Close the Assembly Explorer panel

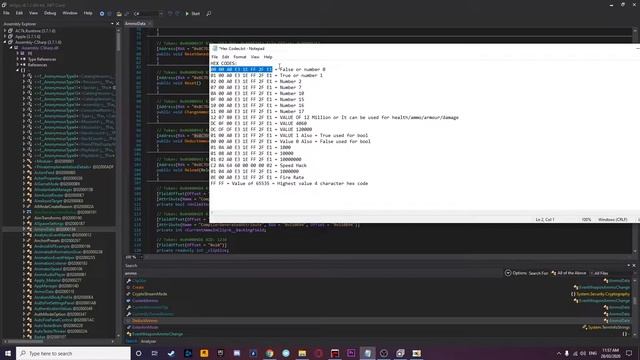point(118,24)
